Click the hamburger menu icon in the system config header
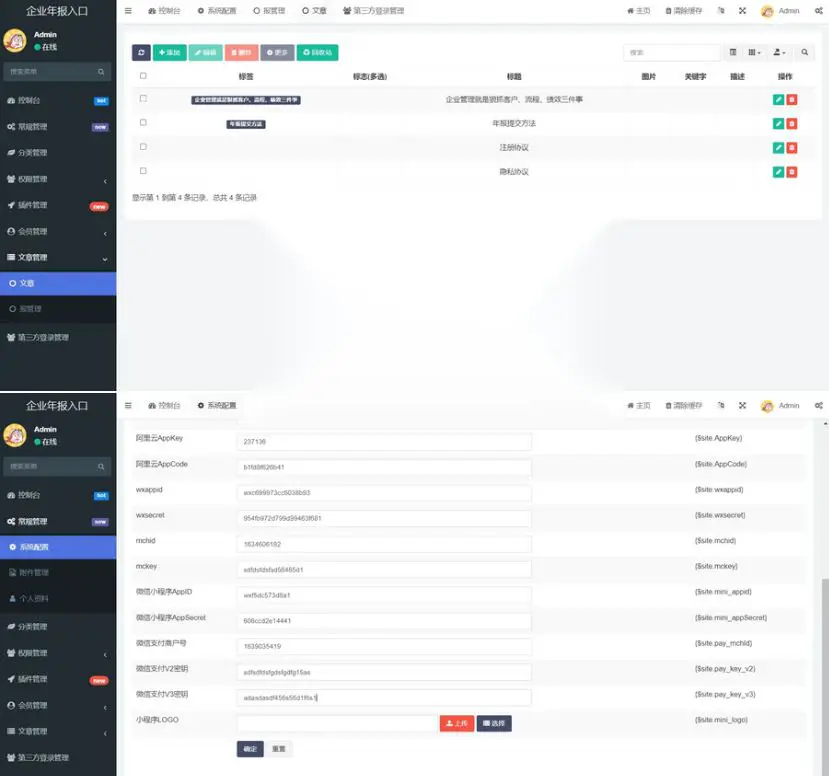The width and height of the screenshot is (829, 776). pos(128,405)
